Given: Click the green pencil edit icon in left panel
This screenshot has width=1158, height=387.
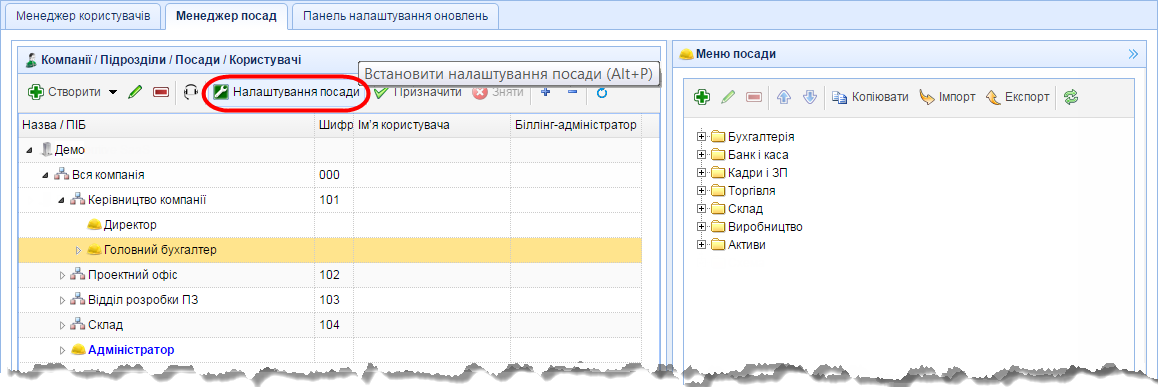Looking at the screenshot, I should (x=134, y=92).
